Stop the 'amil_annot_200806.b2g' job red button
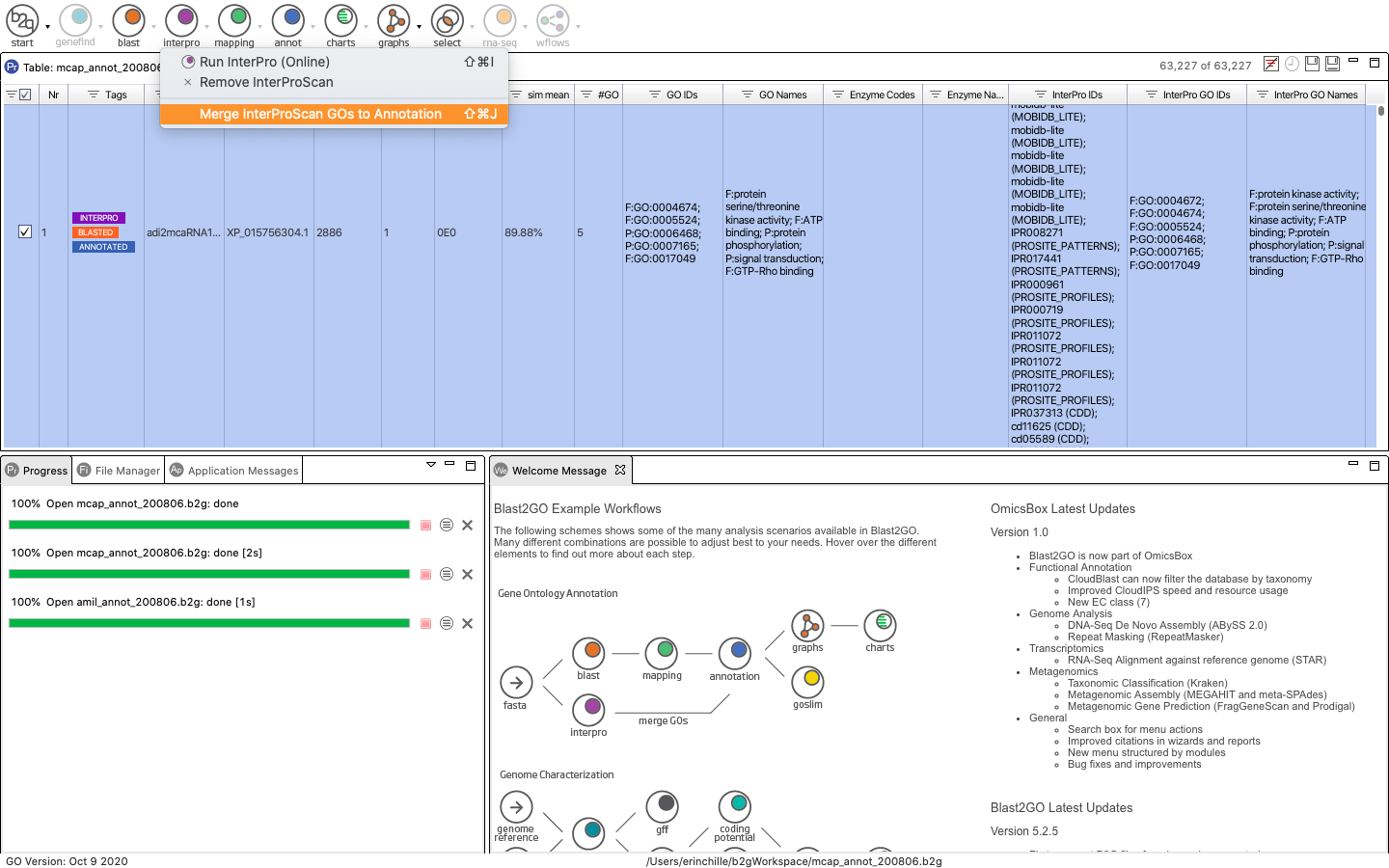 tap(425, 624)
